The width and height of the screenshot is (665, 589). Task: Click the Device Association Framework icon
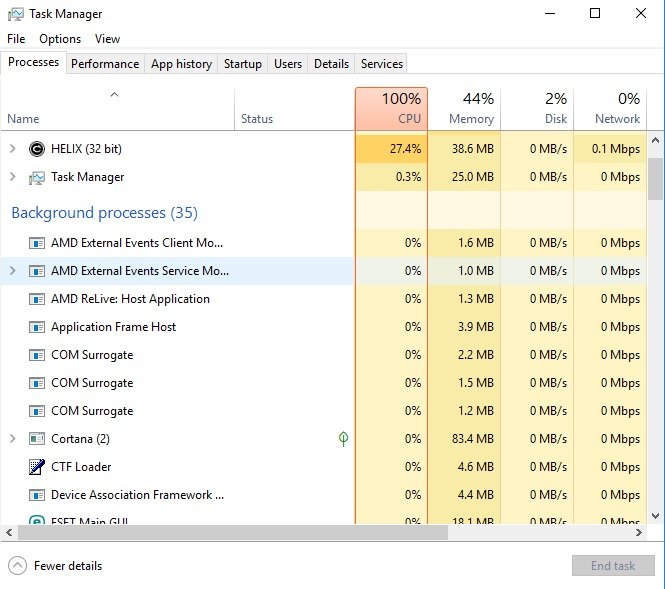[37, 495]
